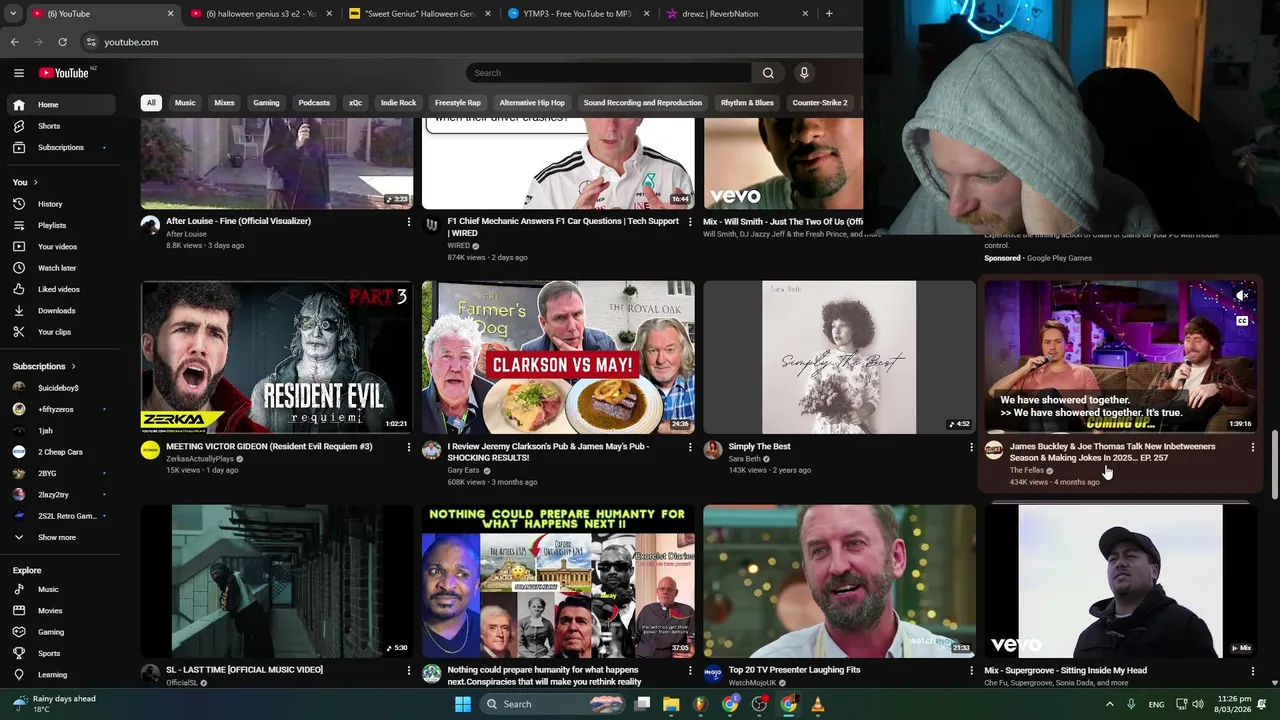Open options for After Louise - Fine video
Screen dimensions: 1280x720
[x=408, y=222]
